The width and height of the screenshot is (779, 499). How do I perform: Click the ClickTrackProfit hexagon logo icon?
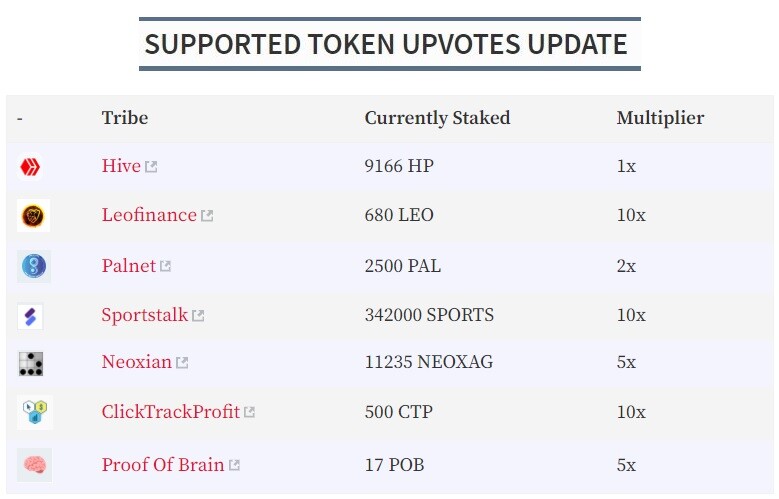coord(35,412)
